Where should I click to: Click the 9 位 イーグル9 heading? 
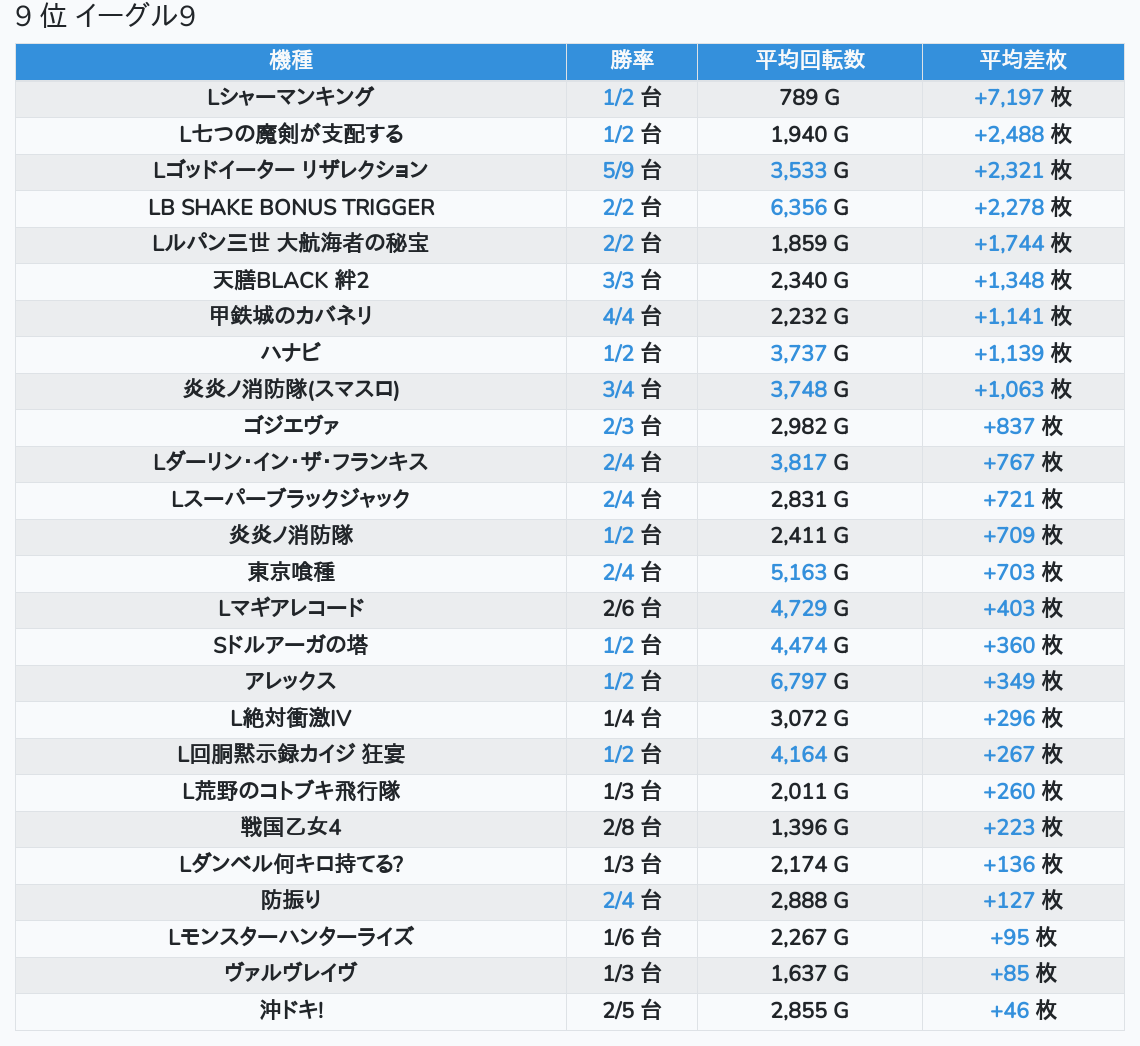click(105, 17)
